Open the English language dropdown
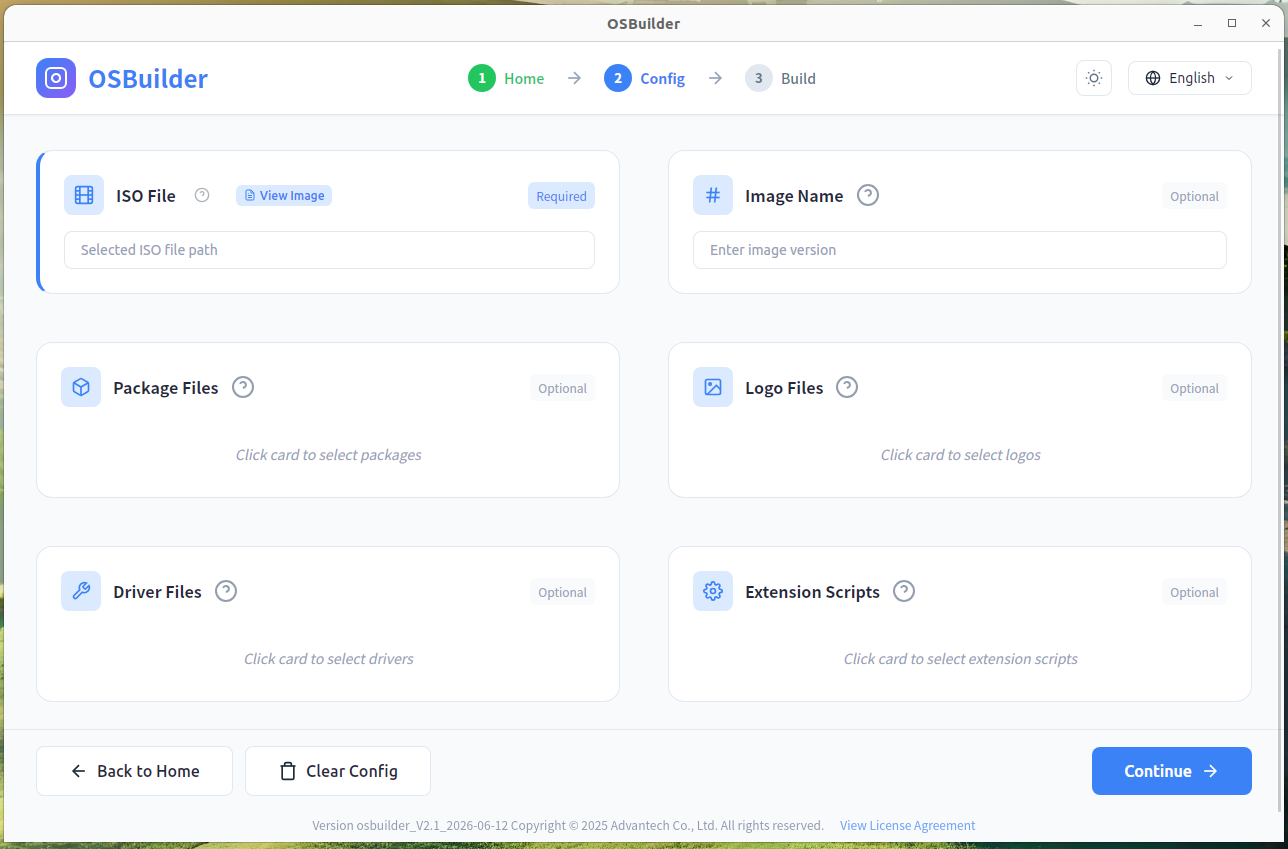The height and width of the screenshot is (849, 1288). coord(1190,78)
